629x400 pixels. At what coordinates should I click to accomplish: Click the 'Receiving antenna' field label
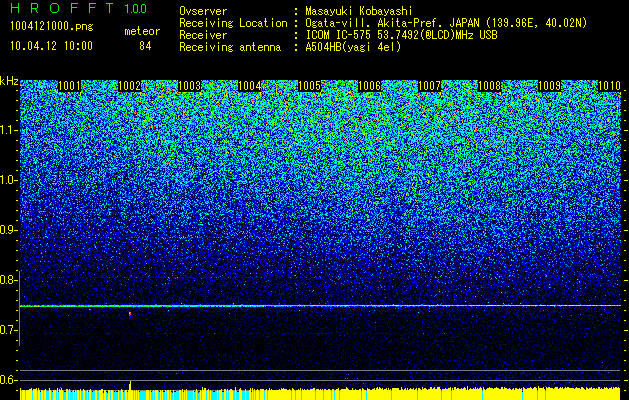pyautogui.click(x=230, y=47)
